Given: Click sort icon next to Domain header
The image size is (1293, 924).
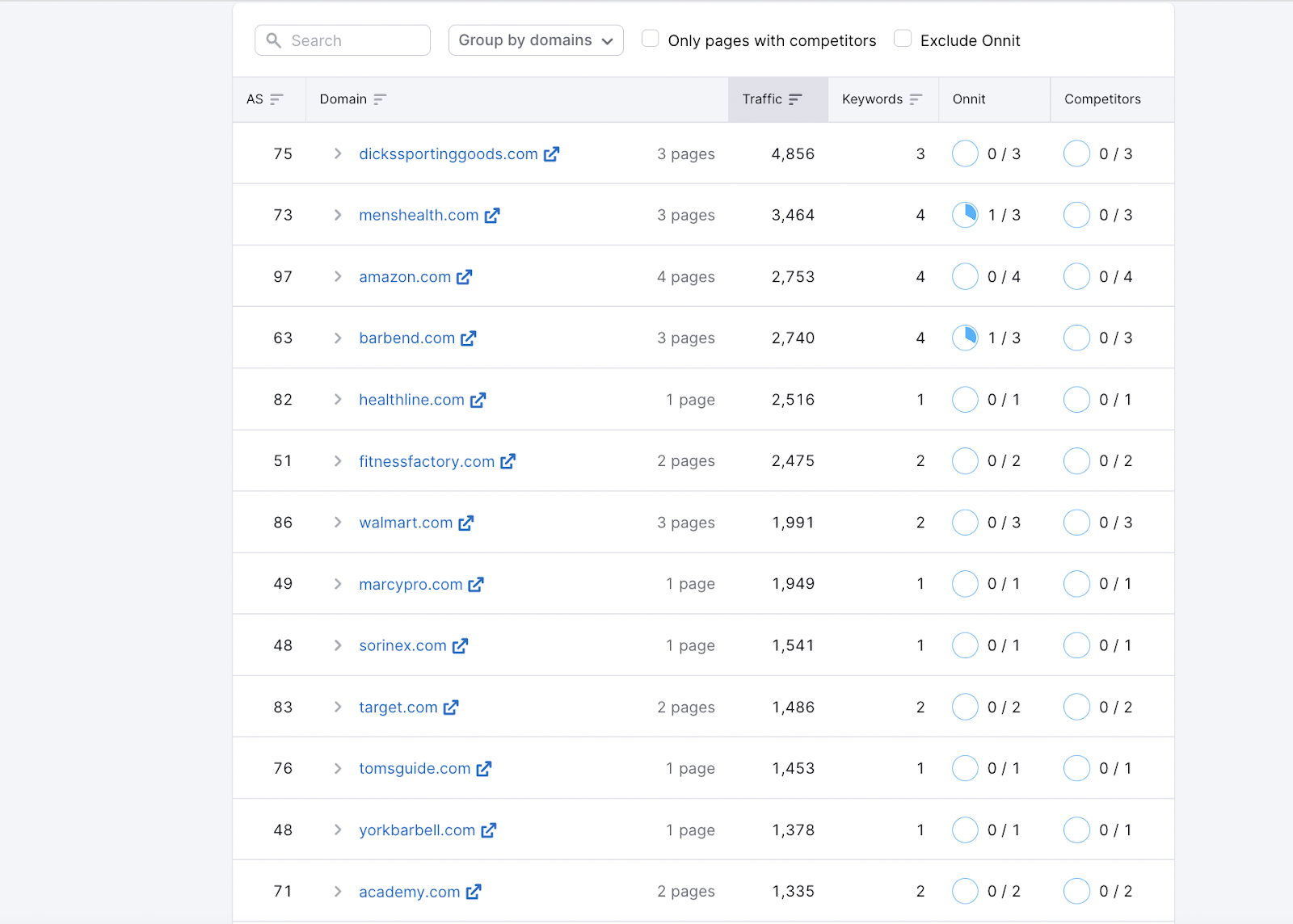Looking at the screenshot, I should pos(380,99).
